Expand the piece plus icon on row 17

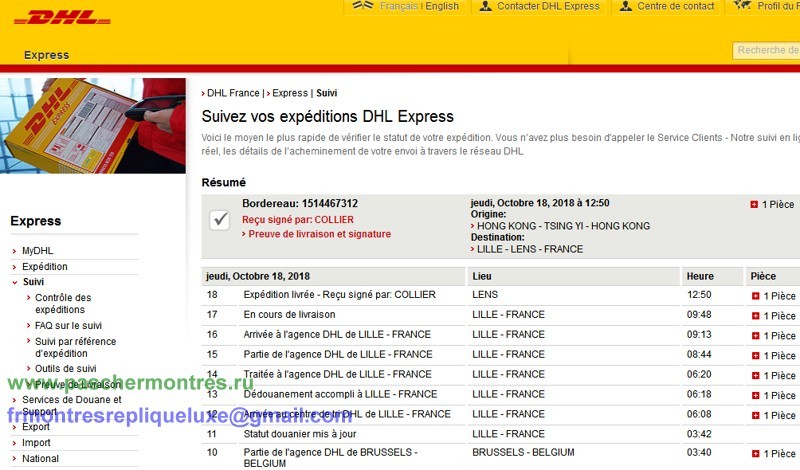756,316
